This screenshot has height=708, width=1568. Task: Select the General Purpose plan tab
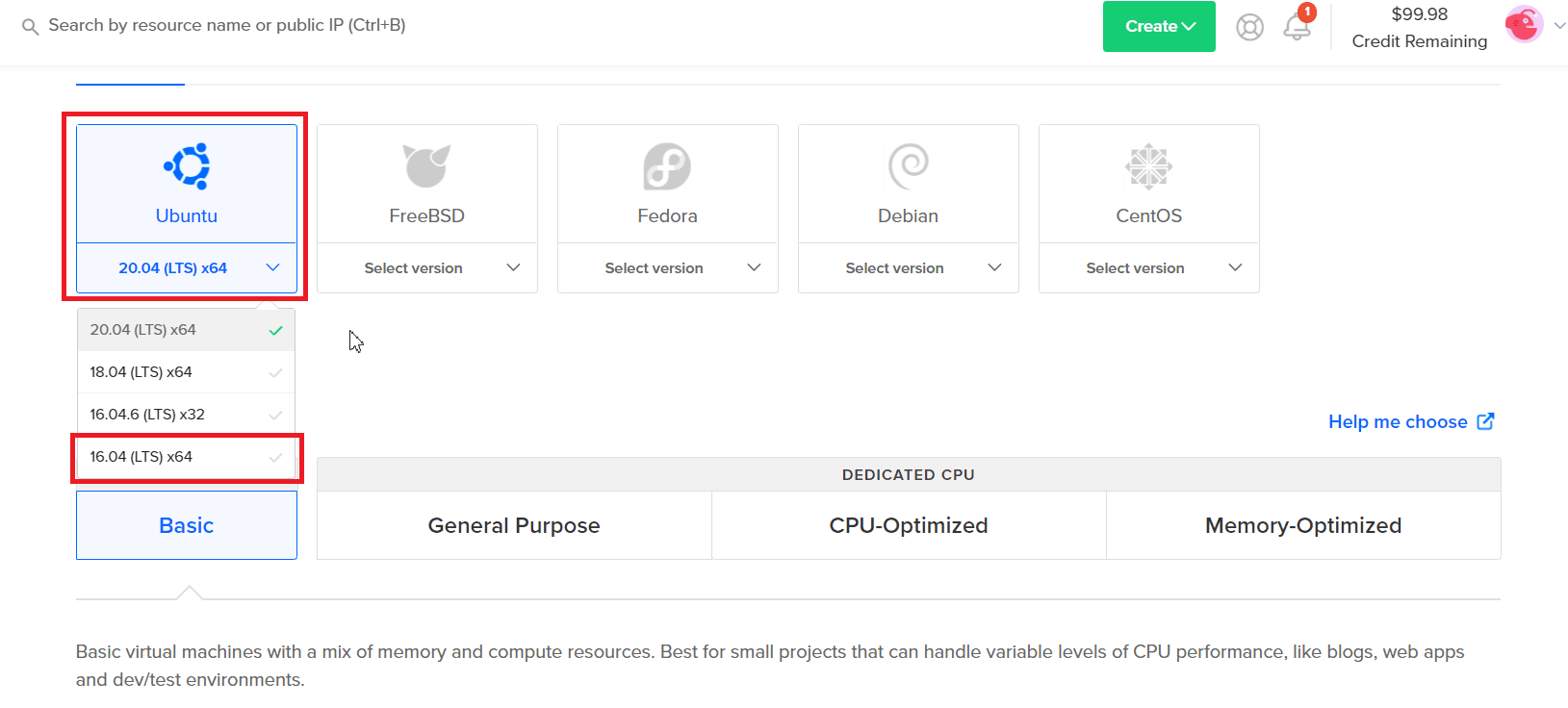pyautogui.click(x=514, y=525)
